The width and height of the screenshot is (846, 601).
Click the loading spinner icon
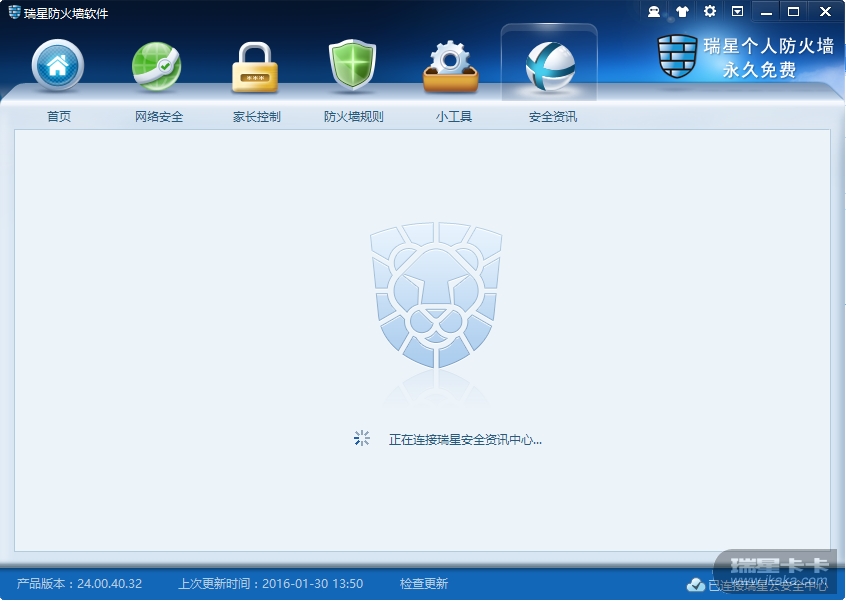tap(361, 438)
